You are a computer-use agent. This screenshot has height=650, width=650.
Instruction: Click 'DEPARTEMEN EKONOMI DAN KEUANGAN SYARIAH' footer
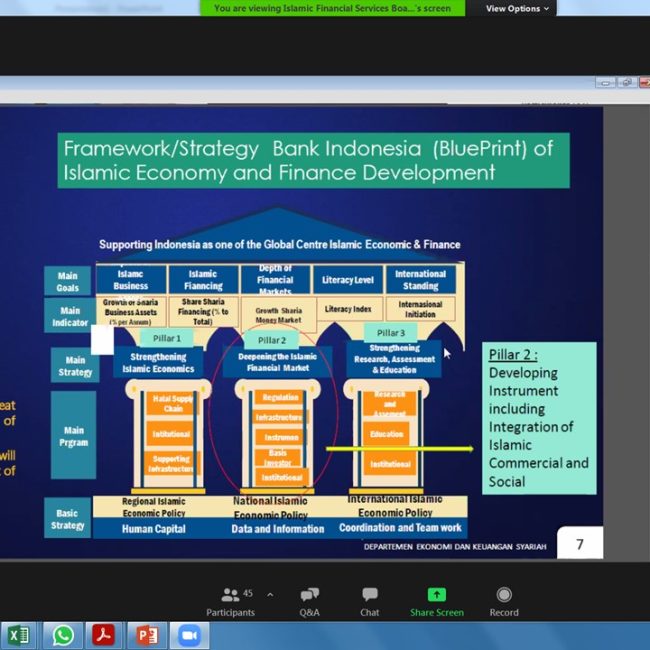455,547
